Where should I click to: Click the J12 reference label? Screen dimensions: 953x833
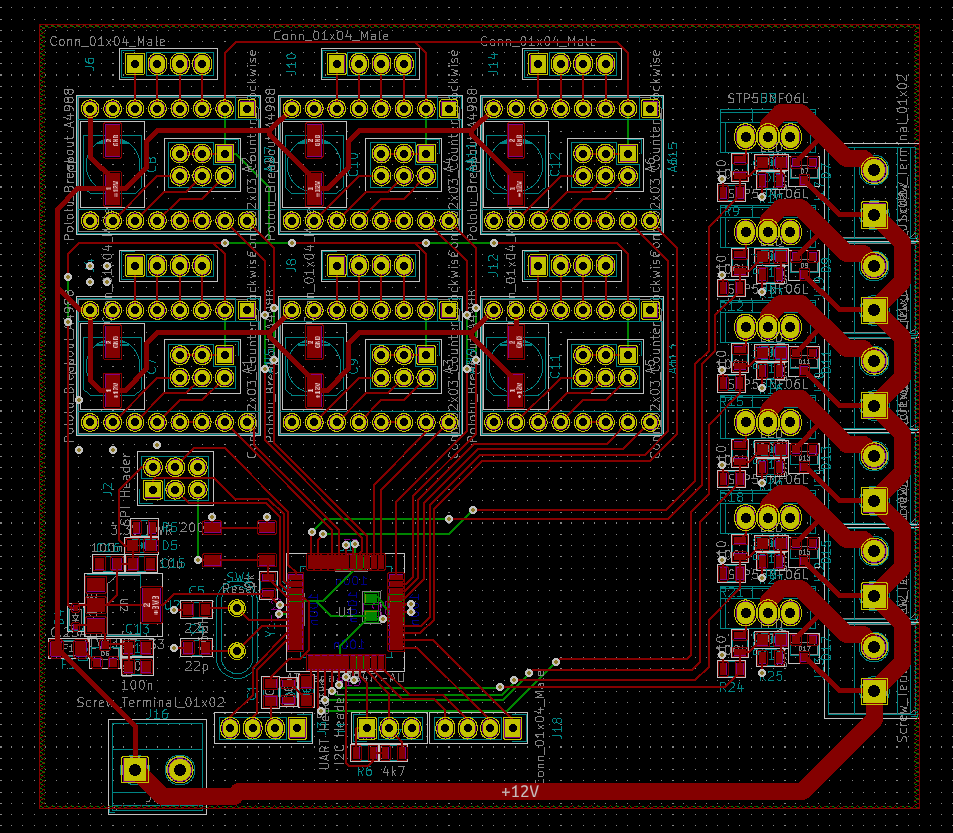[x=493, y=266]
